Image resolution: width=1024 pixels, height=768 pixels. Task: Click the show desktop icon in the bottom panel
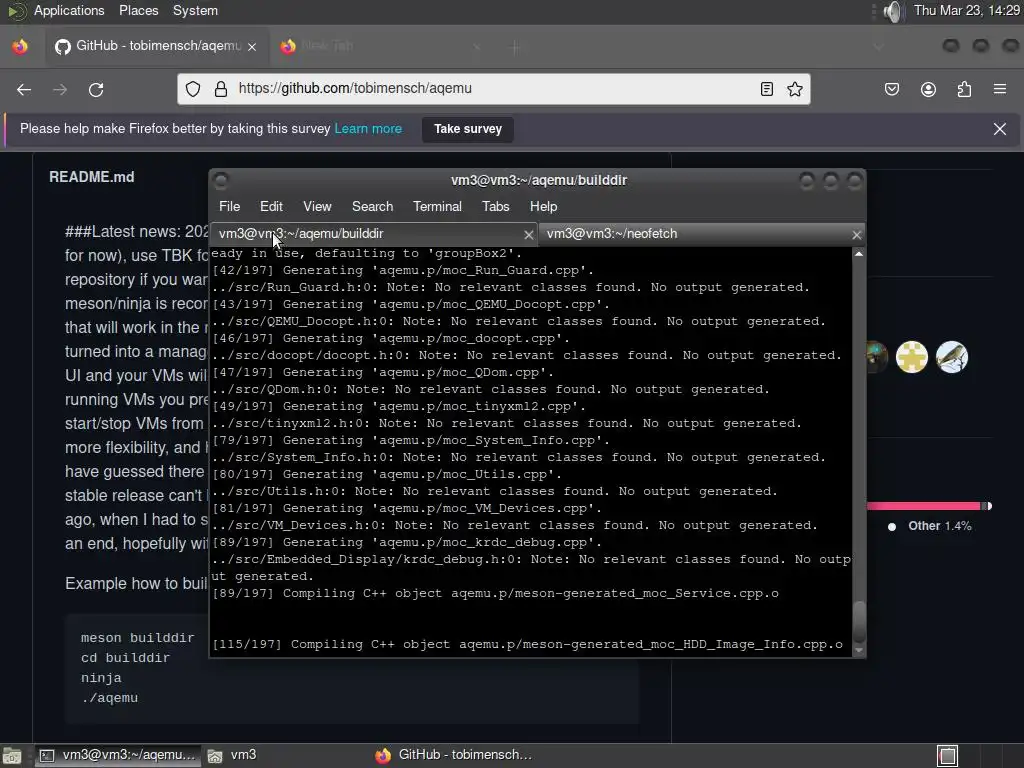[x=12, y=756]
